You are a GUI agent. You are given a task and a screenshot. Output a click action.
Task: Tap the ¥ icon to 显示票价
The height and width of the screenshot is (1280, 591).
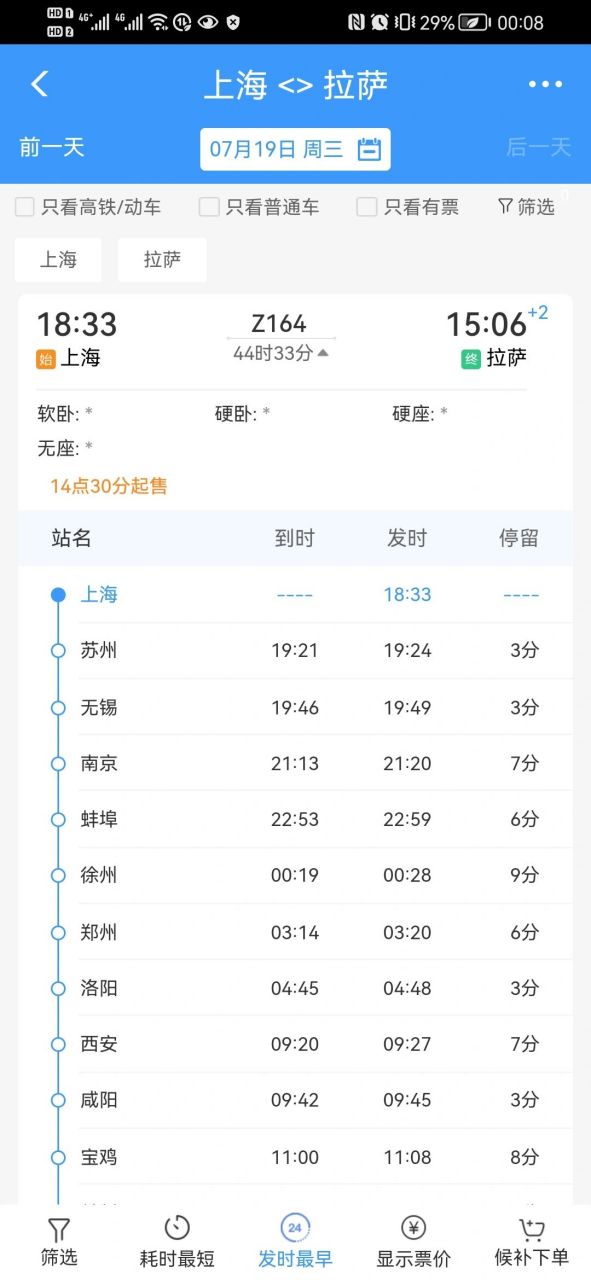[413, 1226]
